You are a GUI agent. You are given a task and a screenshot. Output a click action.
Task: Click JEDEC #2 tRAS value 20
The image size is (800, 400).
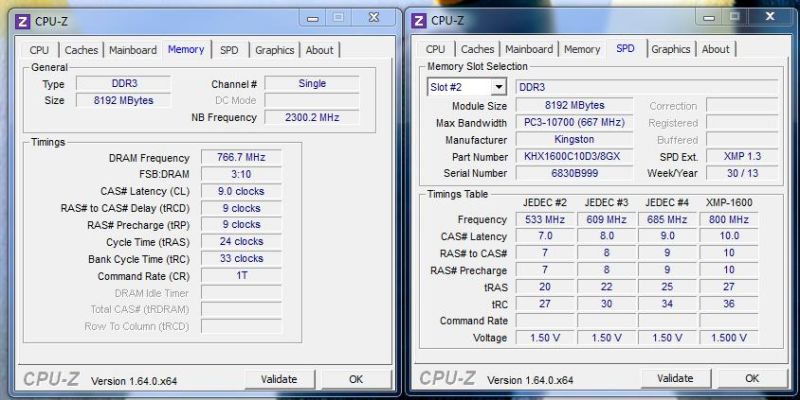545,287
